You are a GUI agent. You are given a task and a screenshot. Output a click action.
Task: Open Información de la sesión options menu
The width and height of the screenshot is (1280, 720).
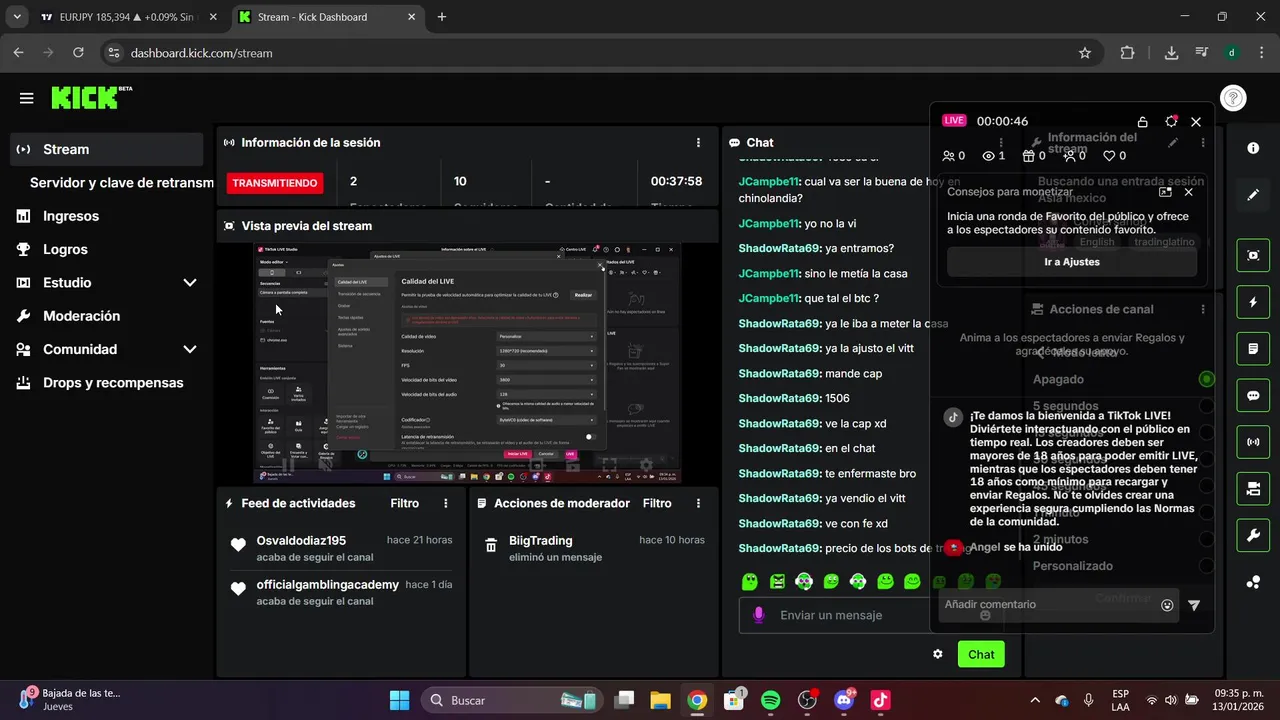pyautogui.click(x=698, y=143)
